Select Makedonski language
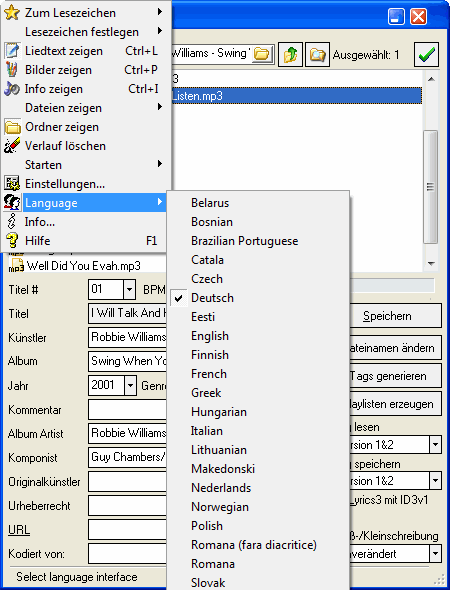 (x=258, y=468)
